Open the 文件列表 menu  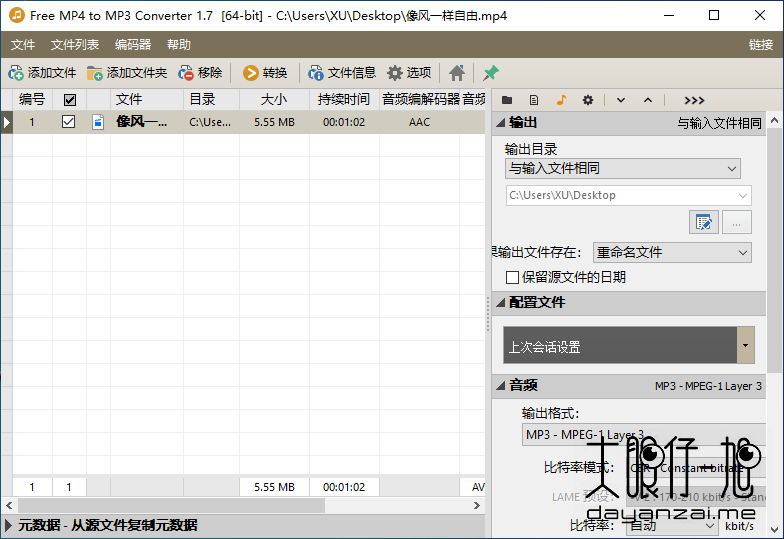pos(75,44)
